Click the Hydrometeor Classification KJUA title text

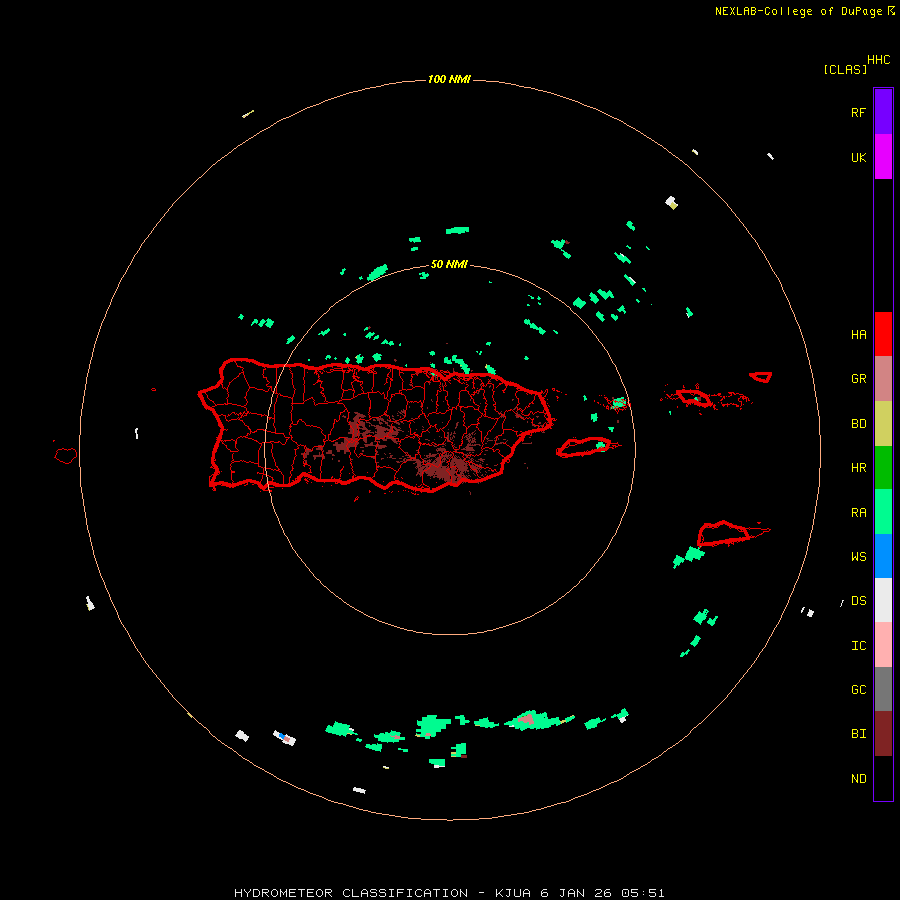(x=449, y=893)
